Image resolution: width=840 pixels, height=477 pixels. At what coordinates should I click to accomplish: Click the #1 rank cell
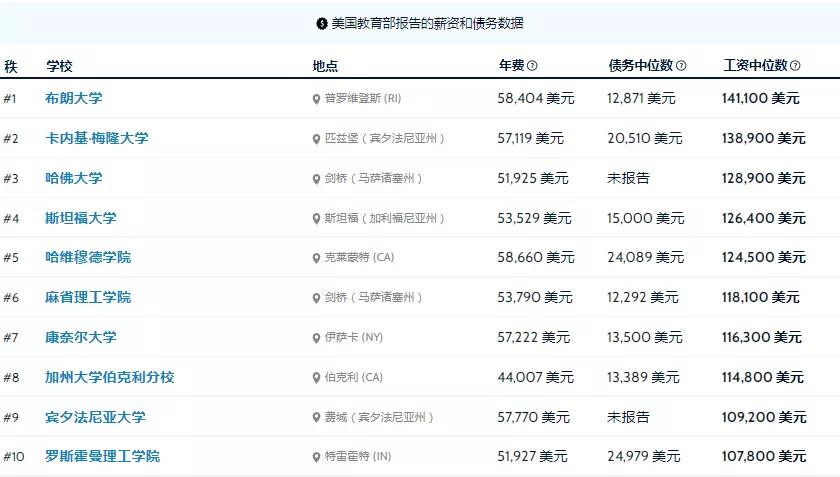pos(10,99)
